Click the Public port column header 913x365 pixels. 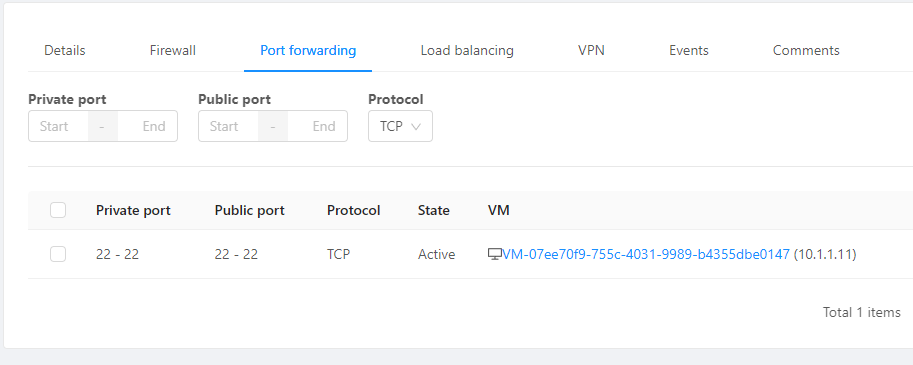pyautogui.click(x=249, y=210)
